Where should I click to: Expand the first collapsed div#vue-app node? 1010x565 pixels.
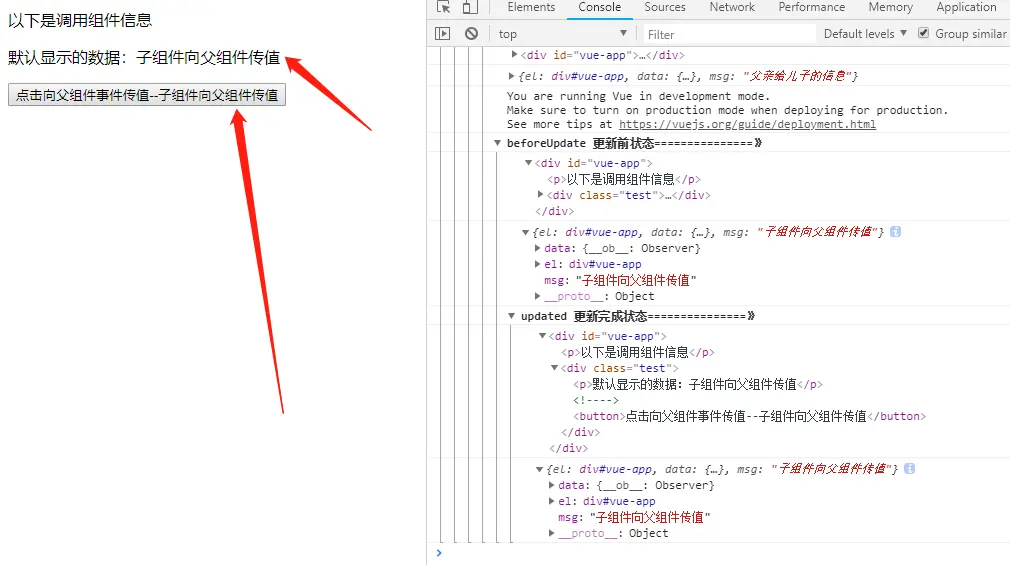[514, 55]
